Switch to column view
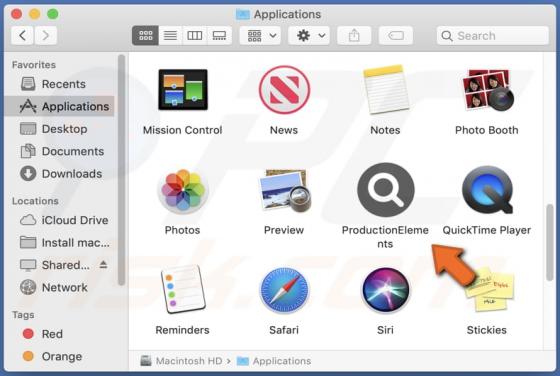Viewport: 560px width, 376px height. [195, 35]
